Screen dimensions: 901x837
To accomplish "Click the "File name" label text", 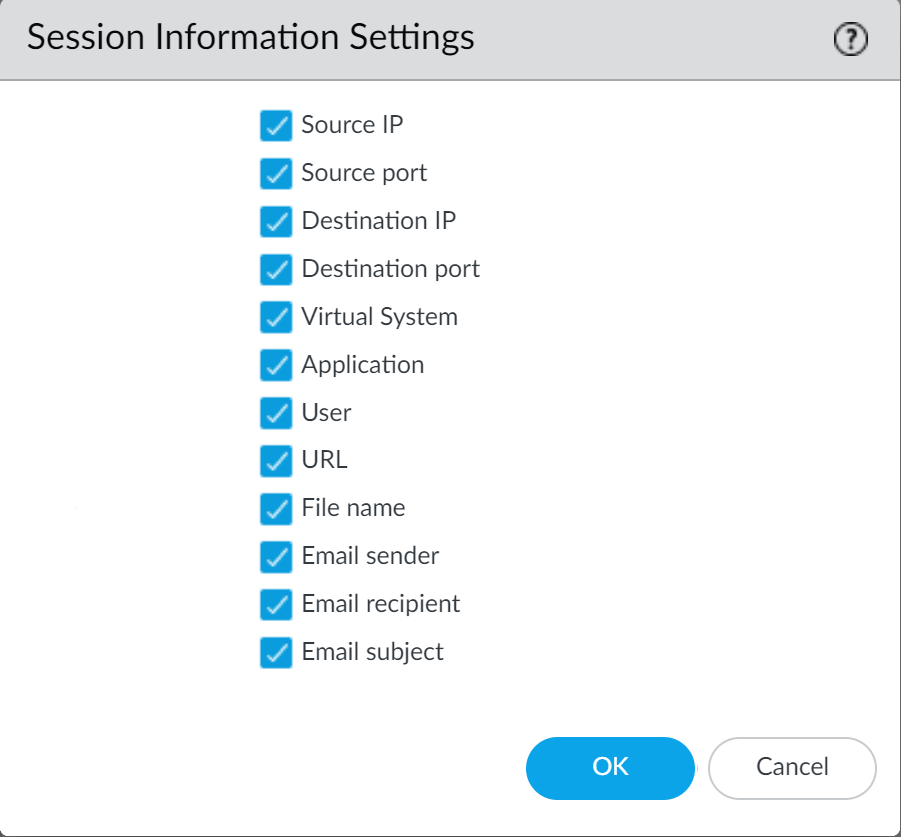I will [353, 508].
